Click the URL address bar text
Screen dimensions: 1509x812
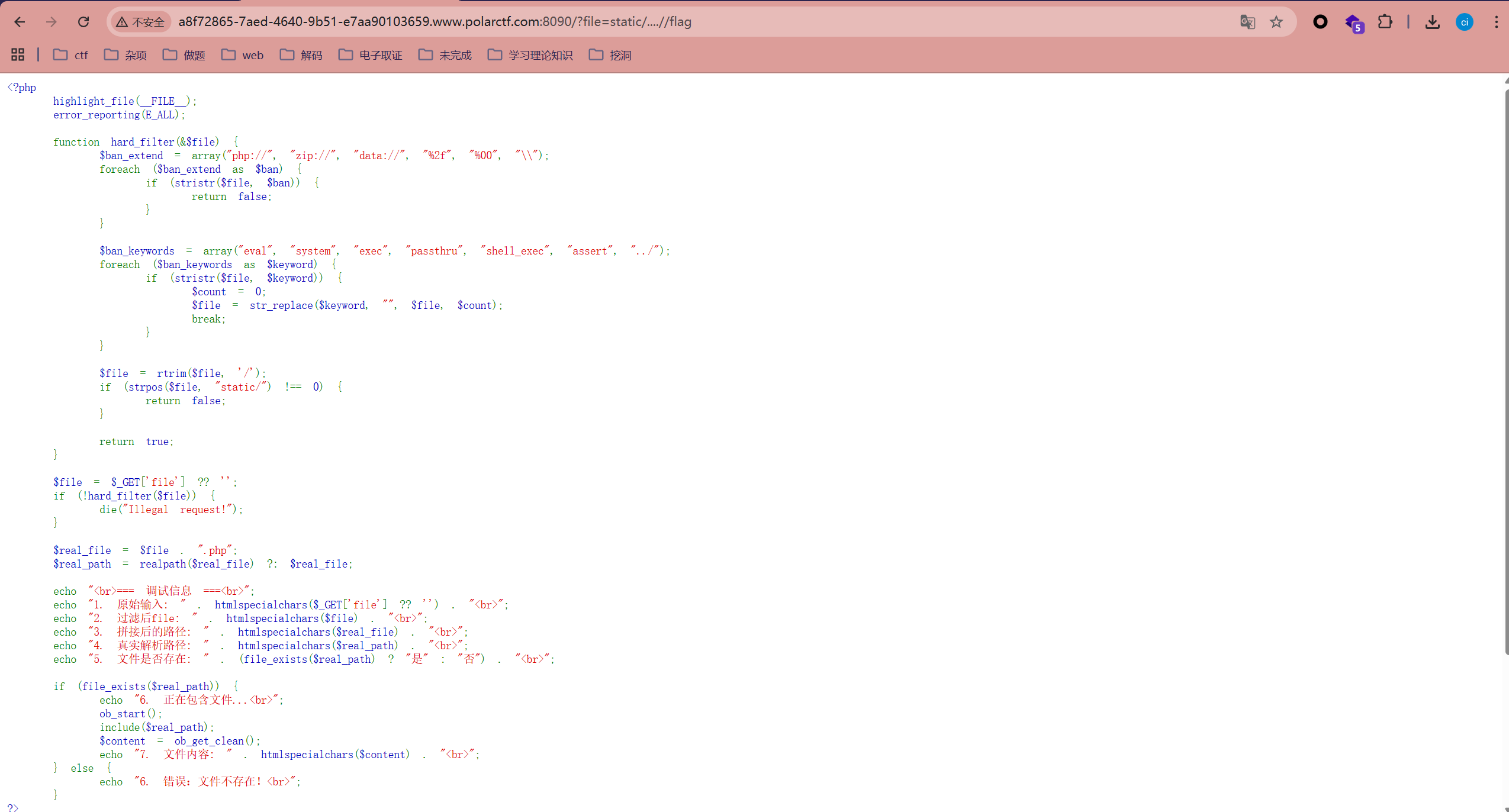(x=435, y=22)
